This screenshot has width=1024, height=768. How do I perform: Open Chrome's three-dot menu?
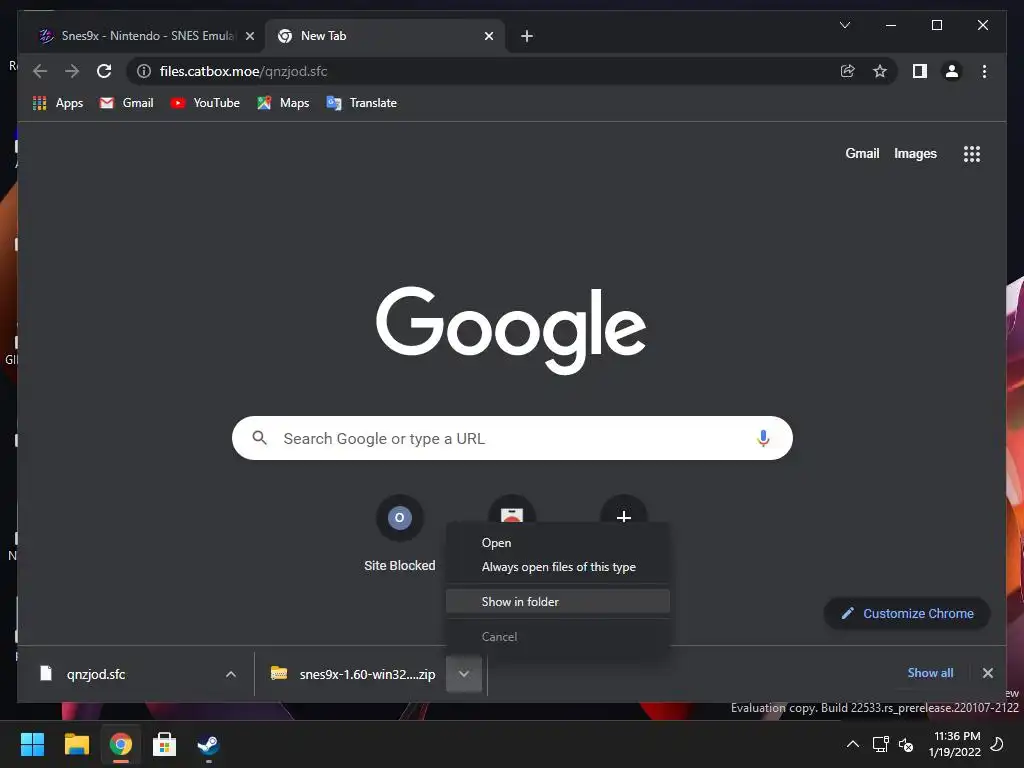click(x=984, y=71)
